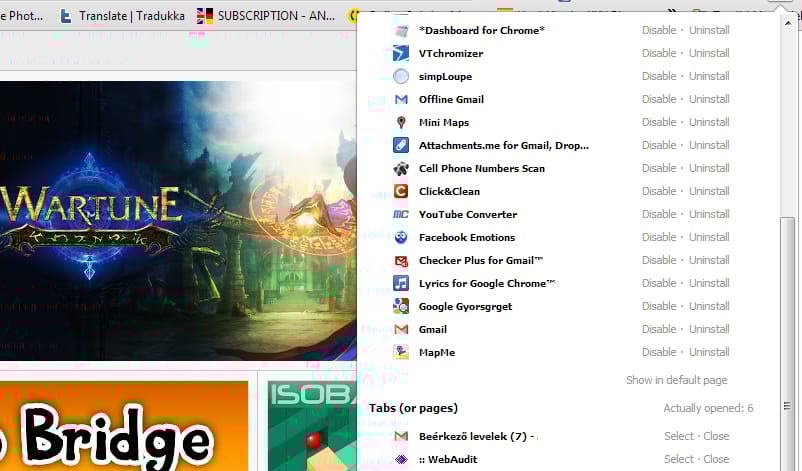Select the Beérkező levelek tab entry
The image size is (802, 471).
679,436
